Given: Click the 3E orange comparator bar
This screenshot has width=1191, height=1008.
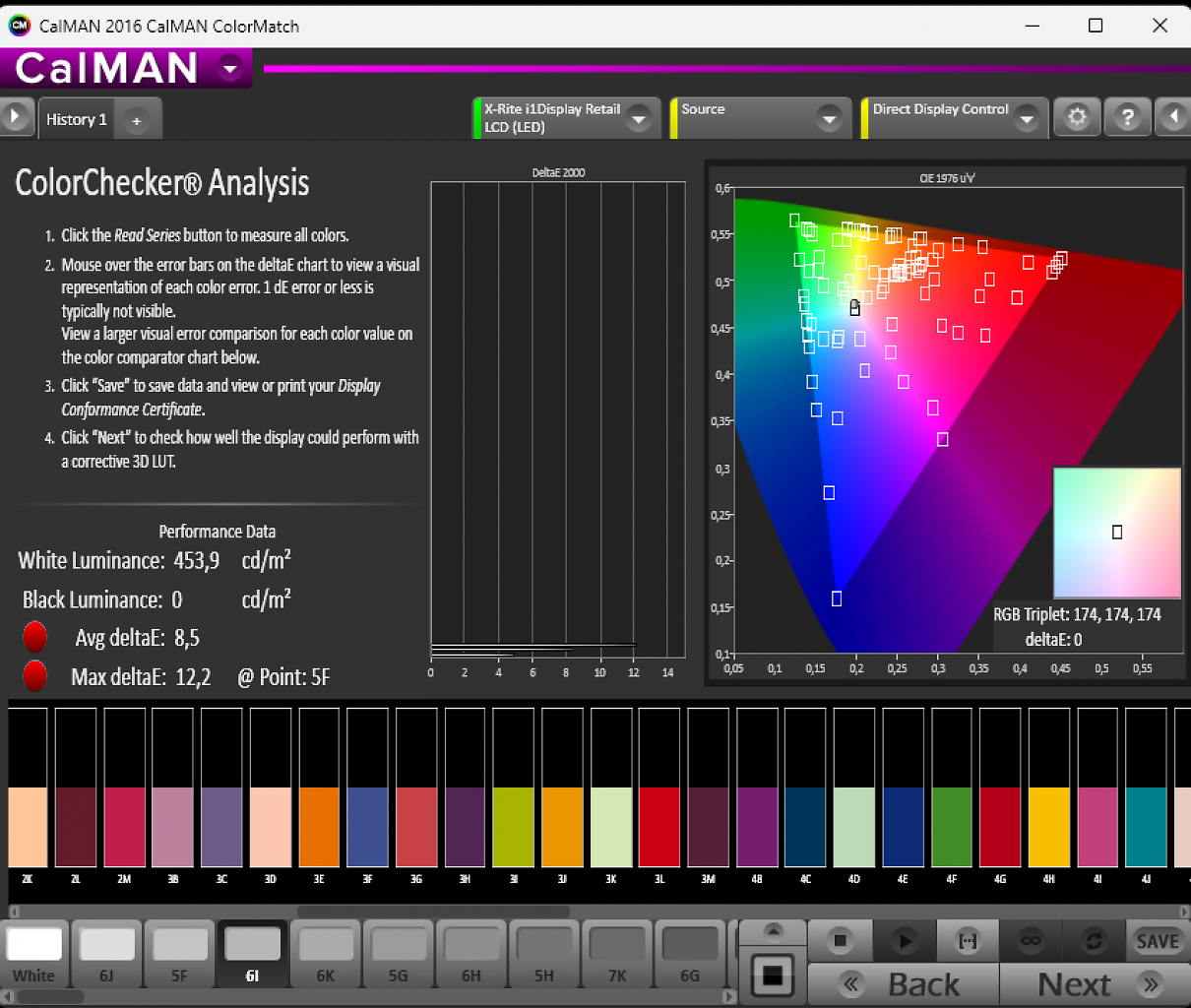Looking at the screenshot, I should pos(319,787).
